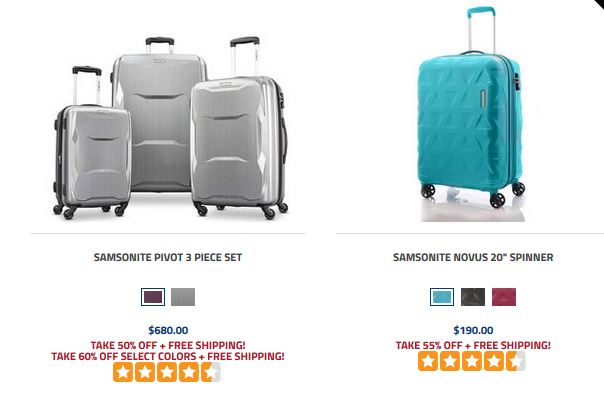Click the half star on Novus spinner rating
The height and width of the screenshot is (413, 604).
pos(516,361)
